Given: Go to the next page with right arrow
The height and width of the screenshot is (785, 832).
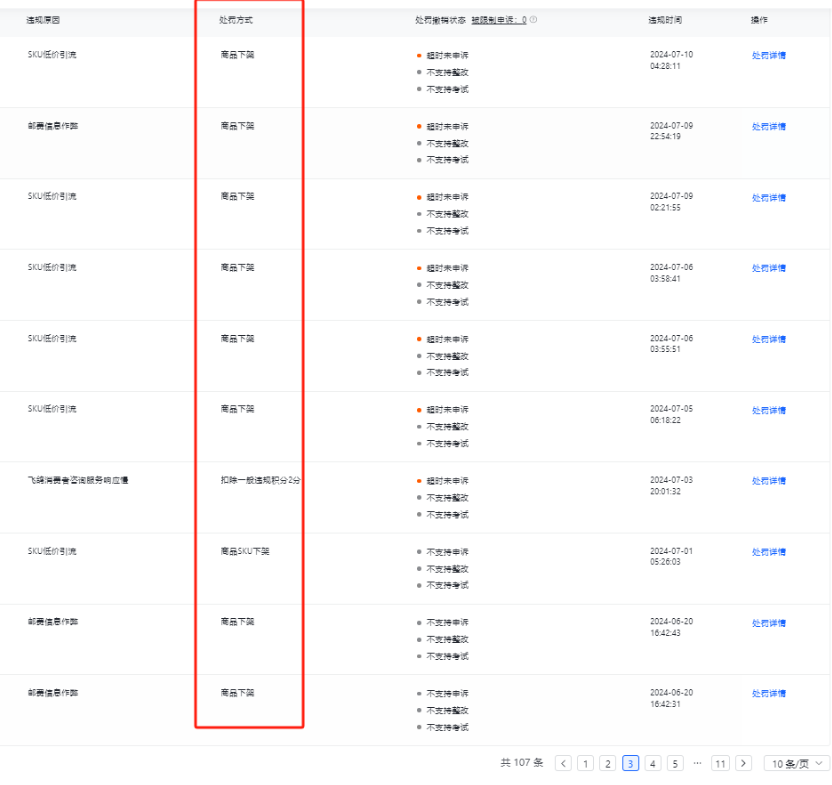Looking at the screenshot, I should click(x=743, y=763).
